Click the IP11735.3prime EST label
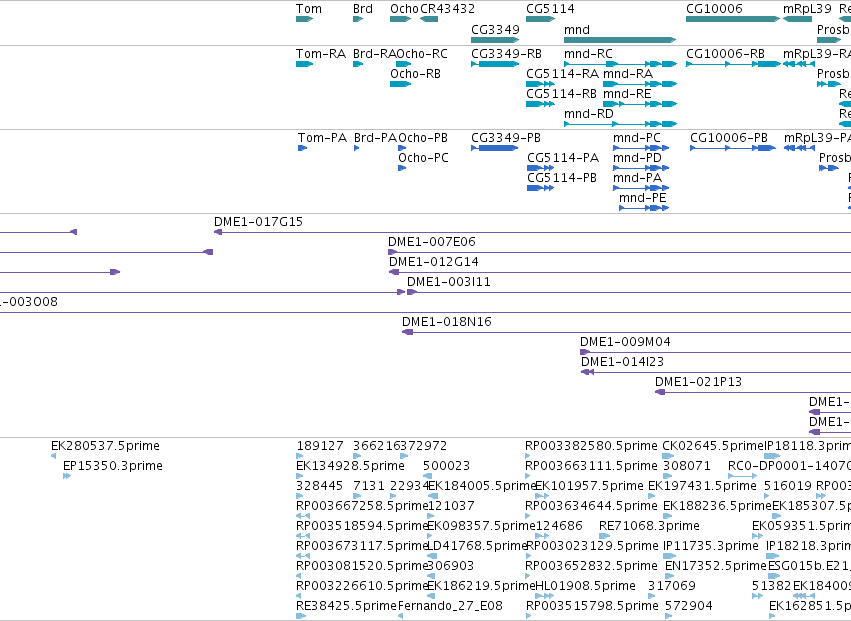 710,546
